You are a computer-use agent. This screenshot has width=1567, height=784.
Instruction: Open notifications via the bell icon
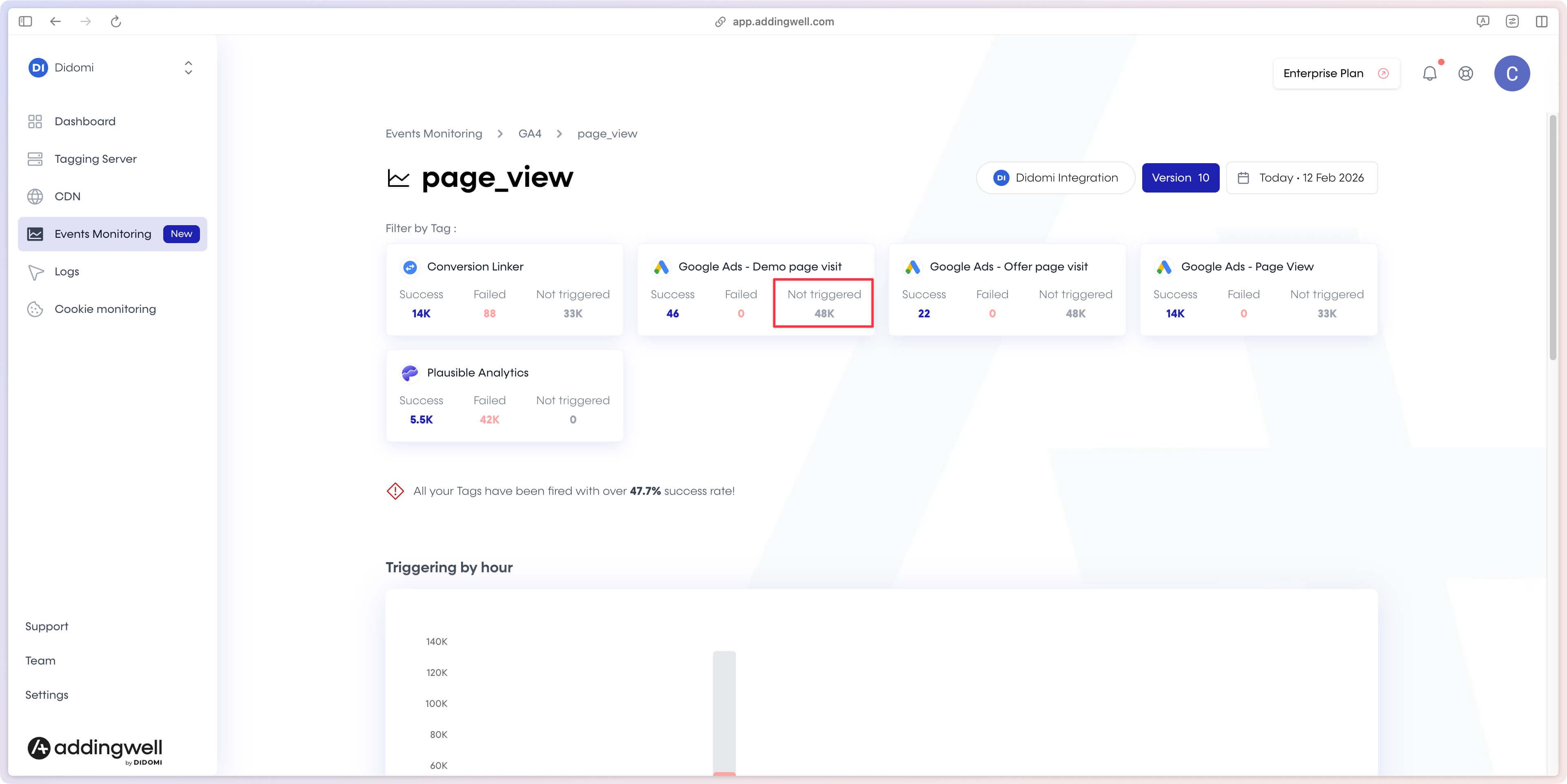click(x=1429, y=73)
